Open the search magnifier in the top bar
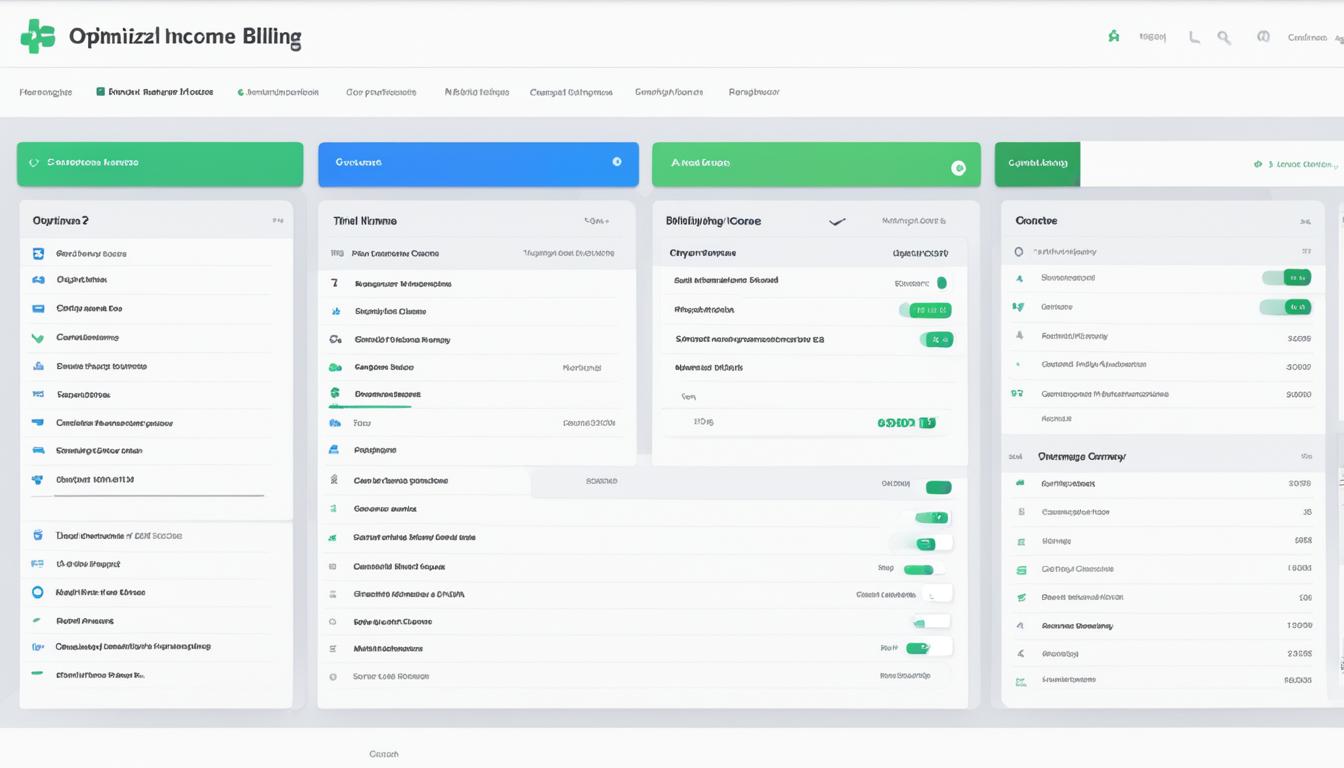 [x=1224, y=36]
